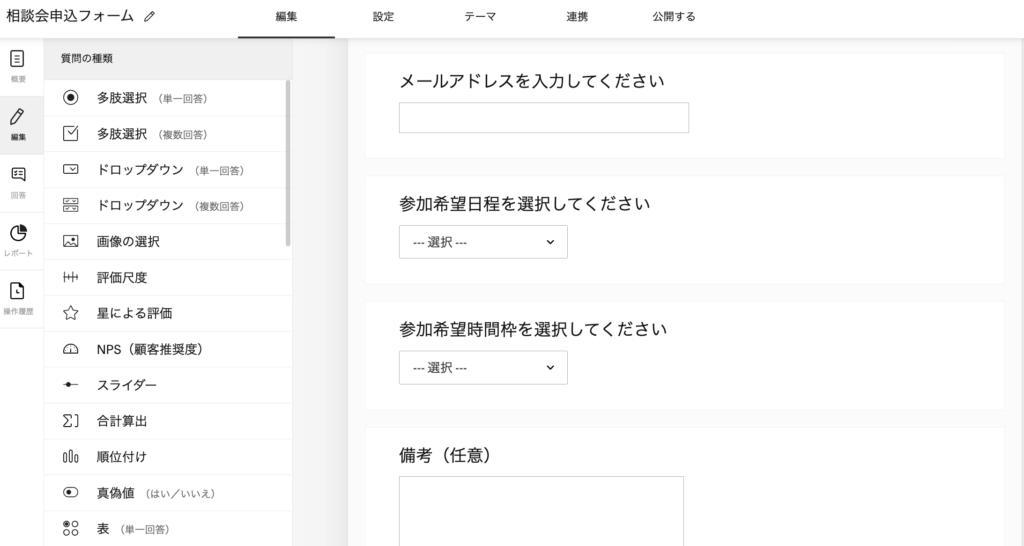Click the 画像の選択 picture icon
The width and height of the screenshot is (1024, 546).
tap(71, 242)
